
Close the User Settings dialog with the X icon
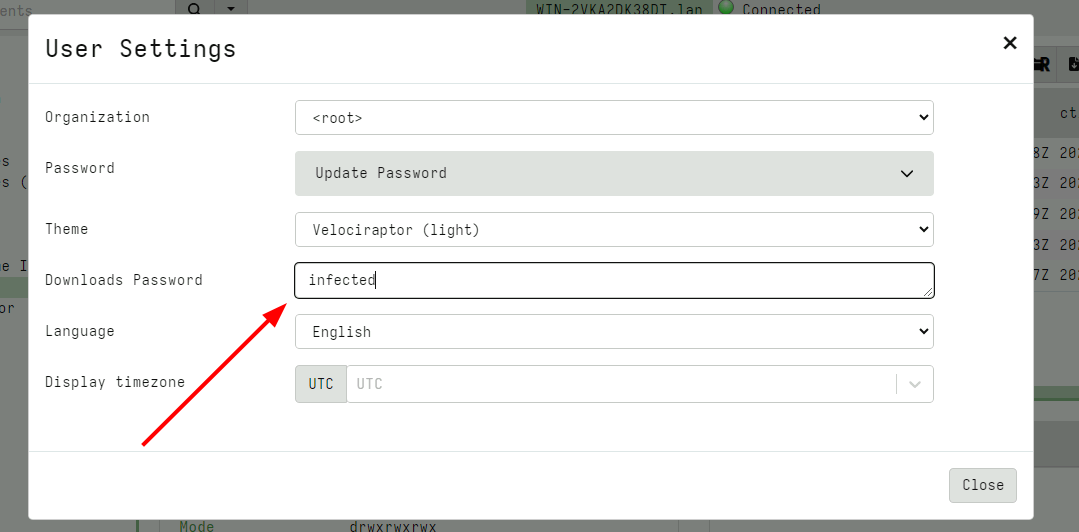tap(1010, 43)
